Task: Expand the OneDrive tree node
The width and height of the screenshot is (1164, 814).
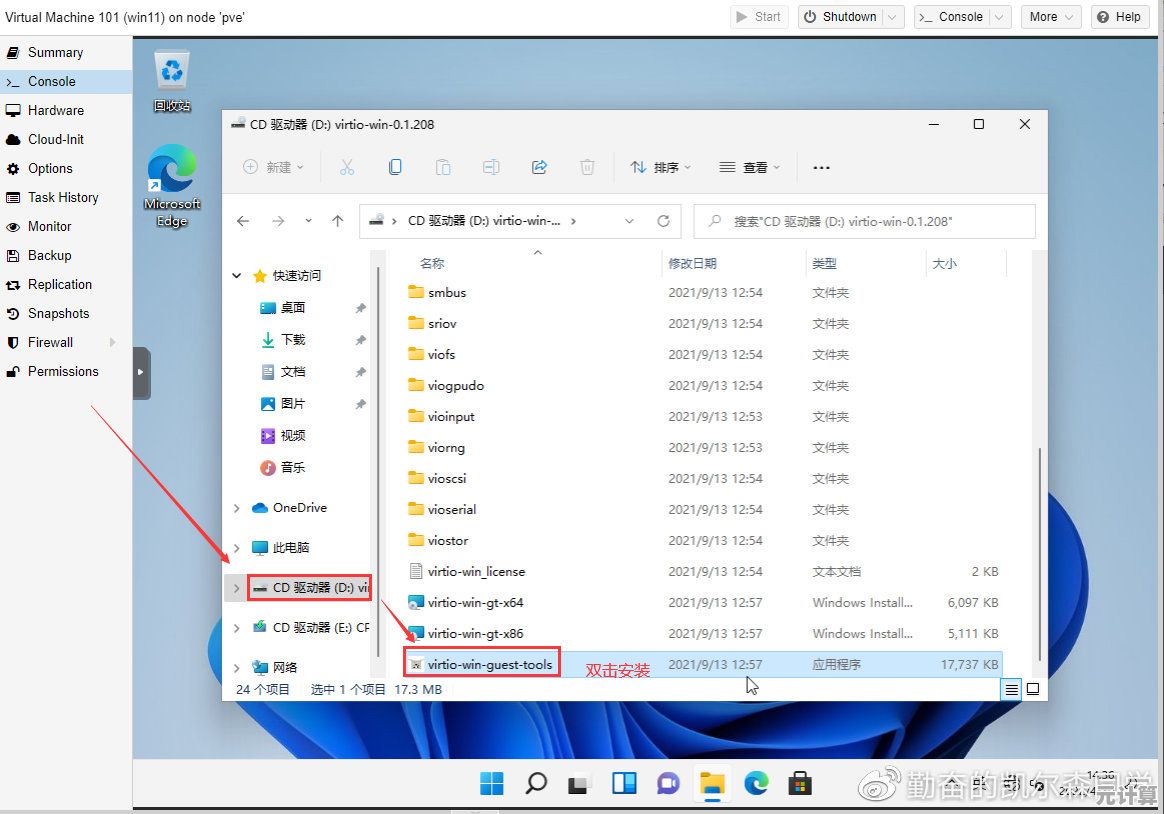Action: point(237,508)
